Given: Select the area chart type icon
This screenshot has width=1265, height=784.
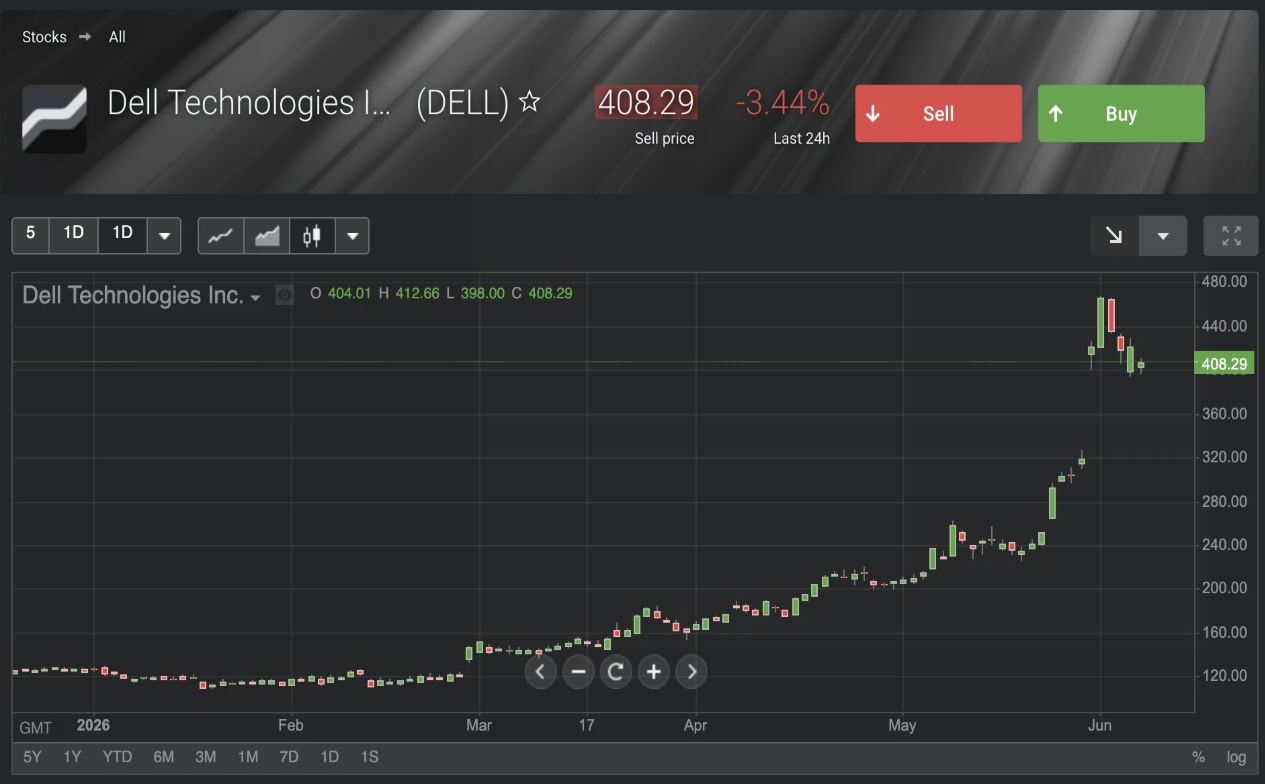Looking at the screenshot, I should (x=267, y=236).
